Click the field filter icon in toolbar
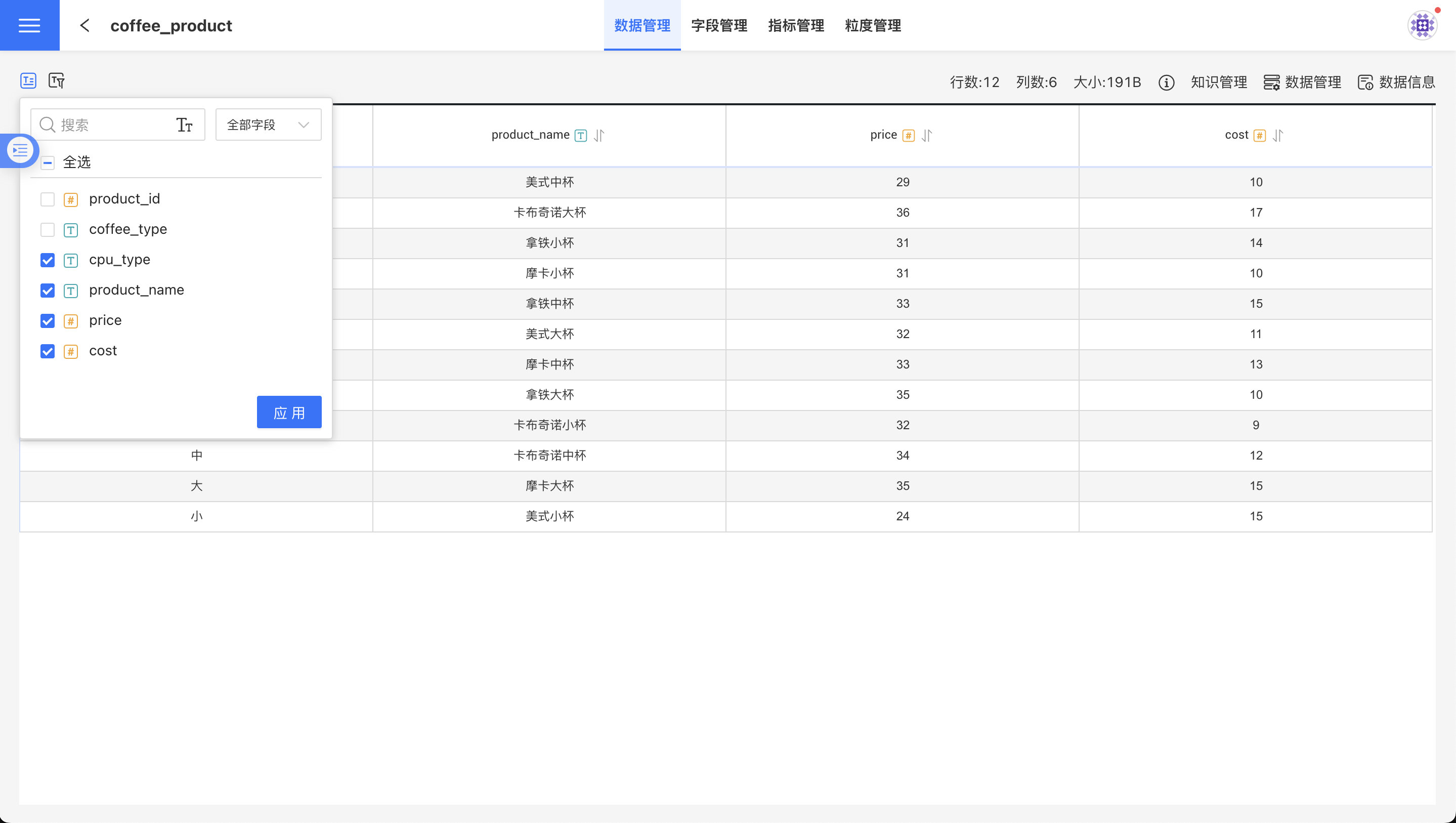The height and width of the screenshot is (823, 1456). coord(57,81)
